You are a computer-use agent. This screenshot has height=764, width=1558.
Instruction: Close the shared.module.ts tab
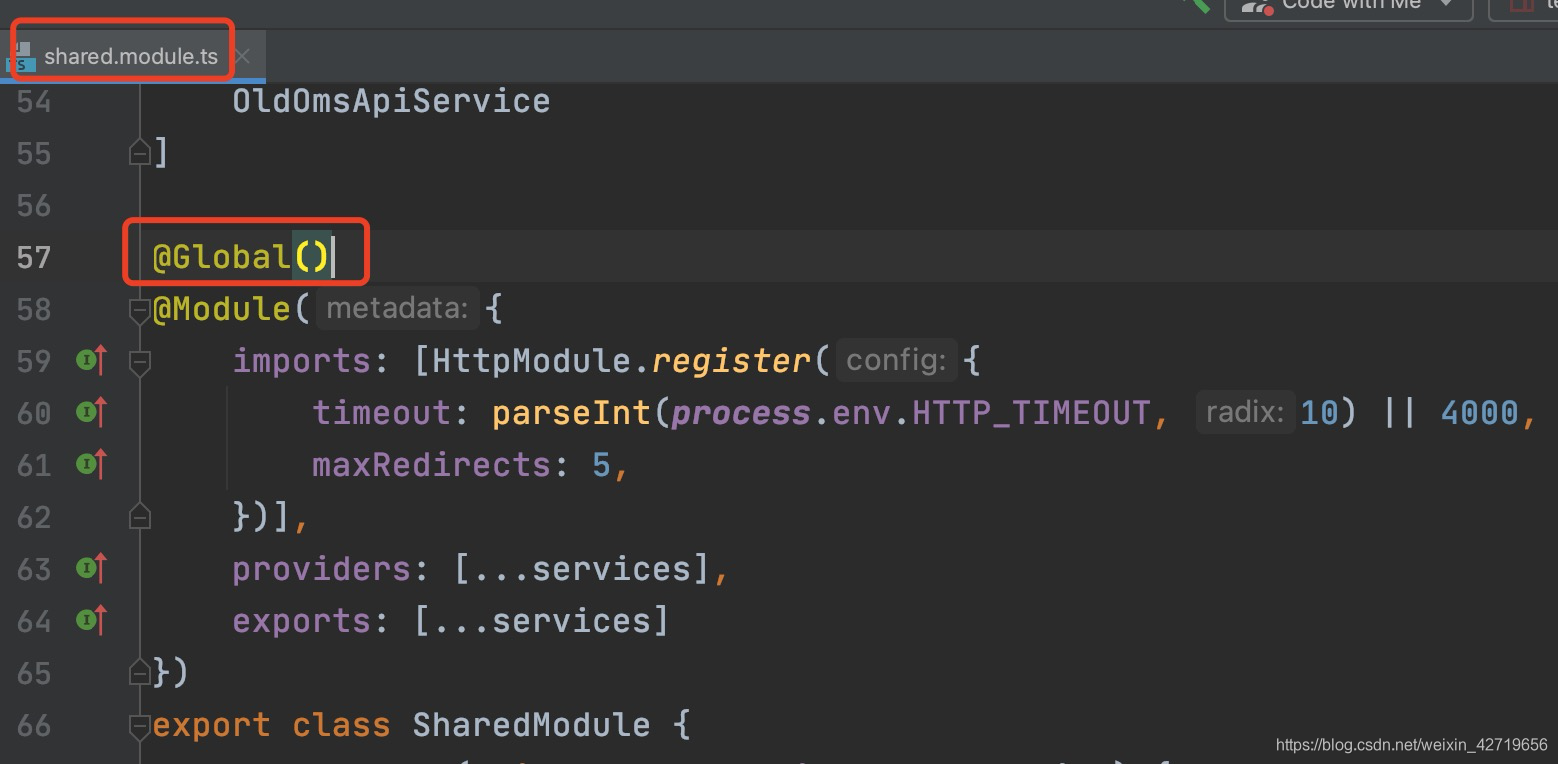tap(242, 57)
